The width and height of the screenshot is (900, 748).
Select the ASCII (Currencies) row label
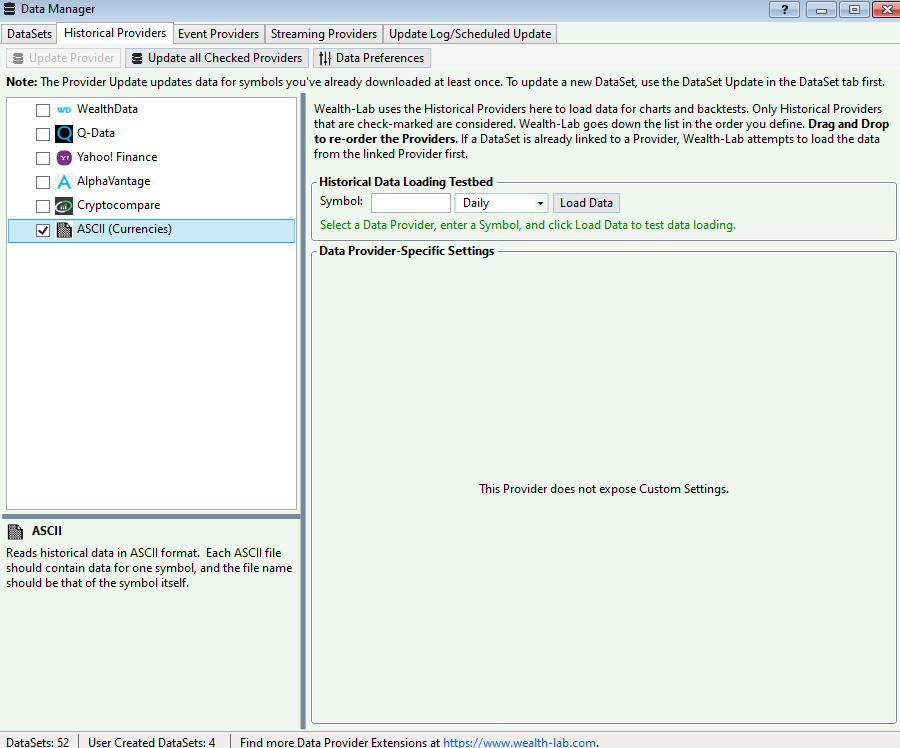click(x=125, y=229)
